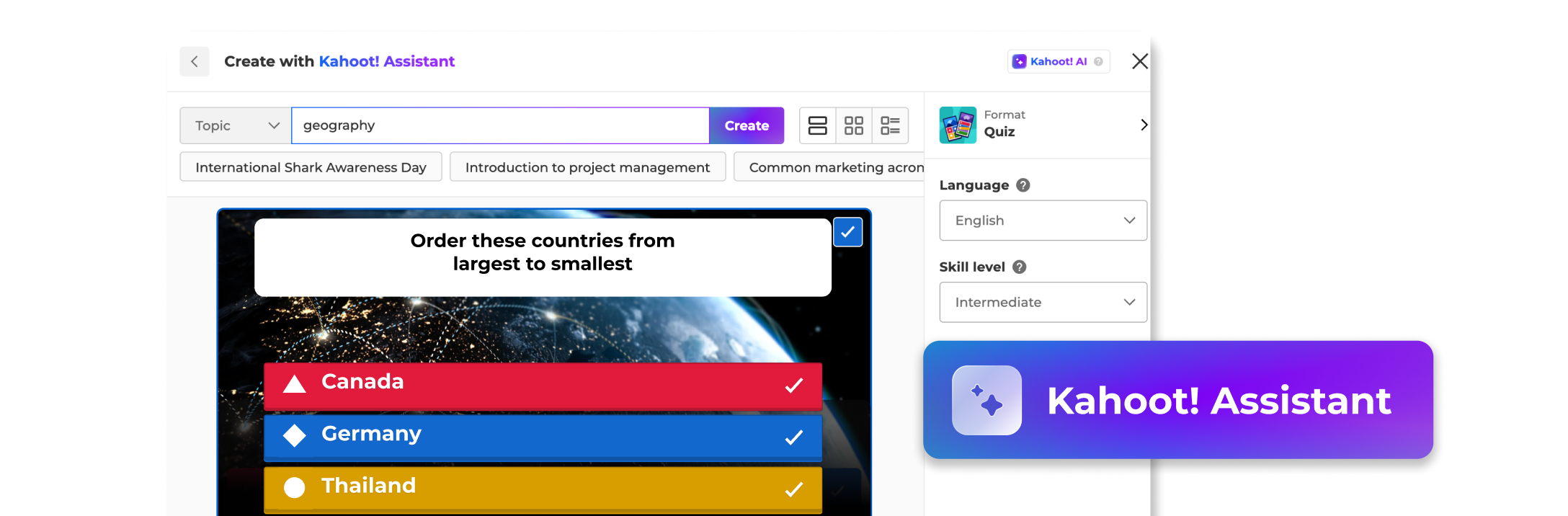Go back using the left chevron button
Screen dimensions: 1568x516
point(195,61)
